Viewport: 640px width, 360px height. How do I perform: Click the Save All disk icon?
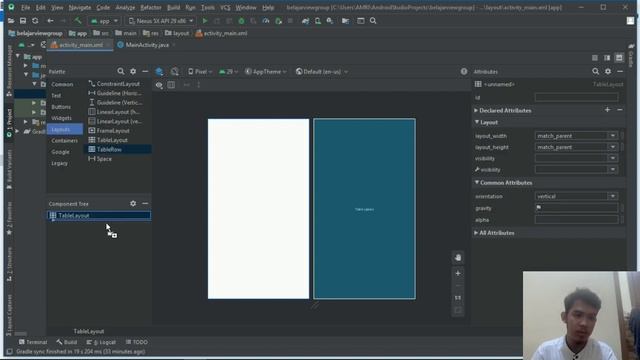click(23, 20)
